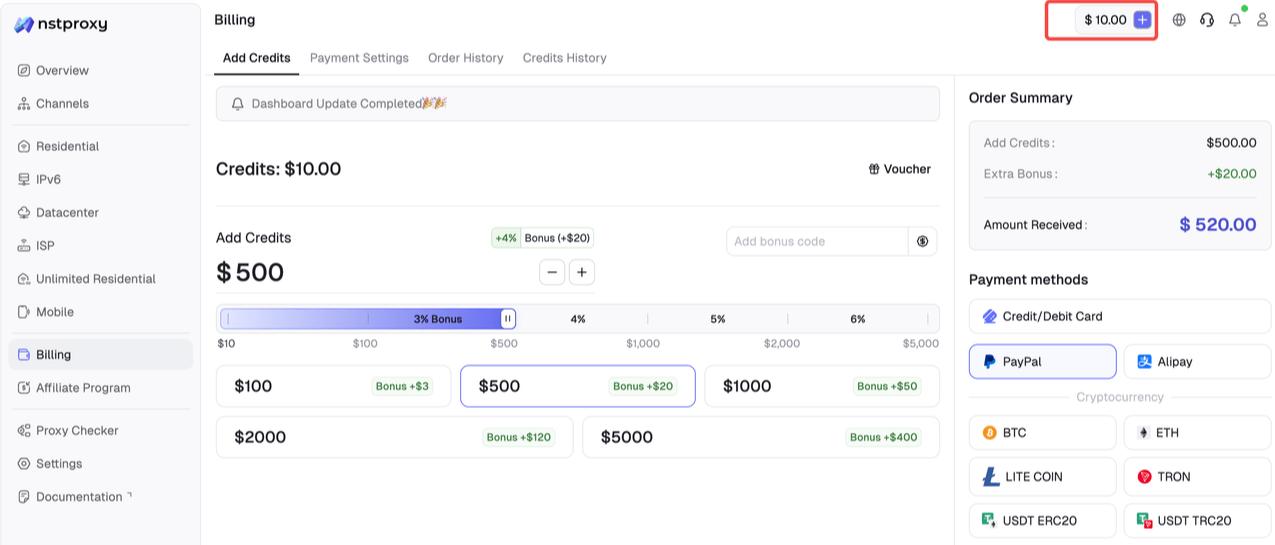Choose BTC cryptocurrency payment
The height and width of the screenshot is (545, 1275).
[x=1042, y=433]
